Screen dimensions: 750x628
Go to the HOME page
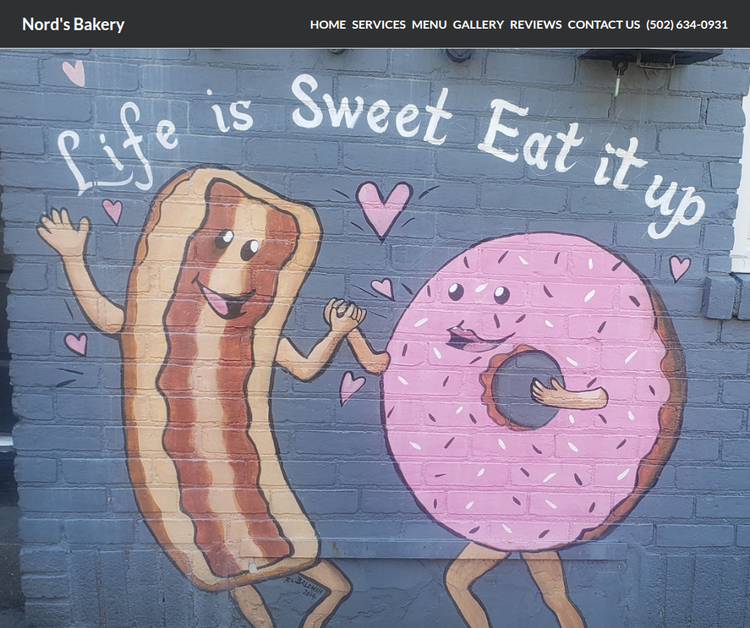pos(327,24)
